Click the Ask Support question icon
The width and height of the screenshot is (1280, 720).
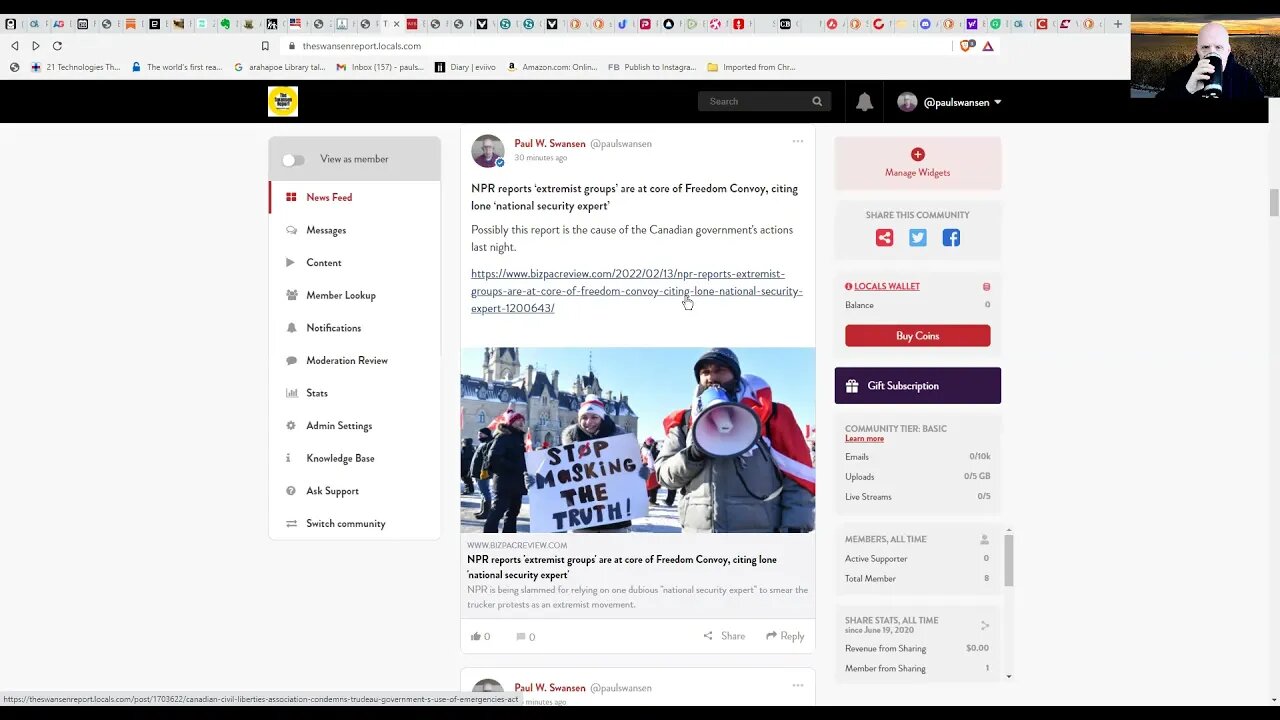tap(291, 491)
